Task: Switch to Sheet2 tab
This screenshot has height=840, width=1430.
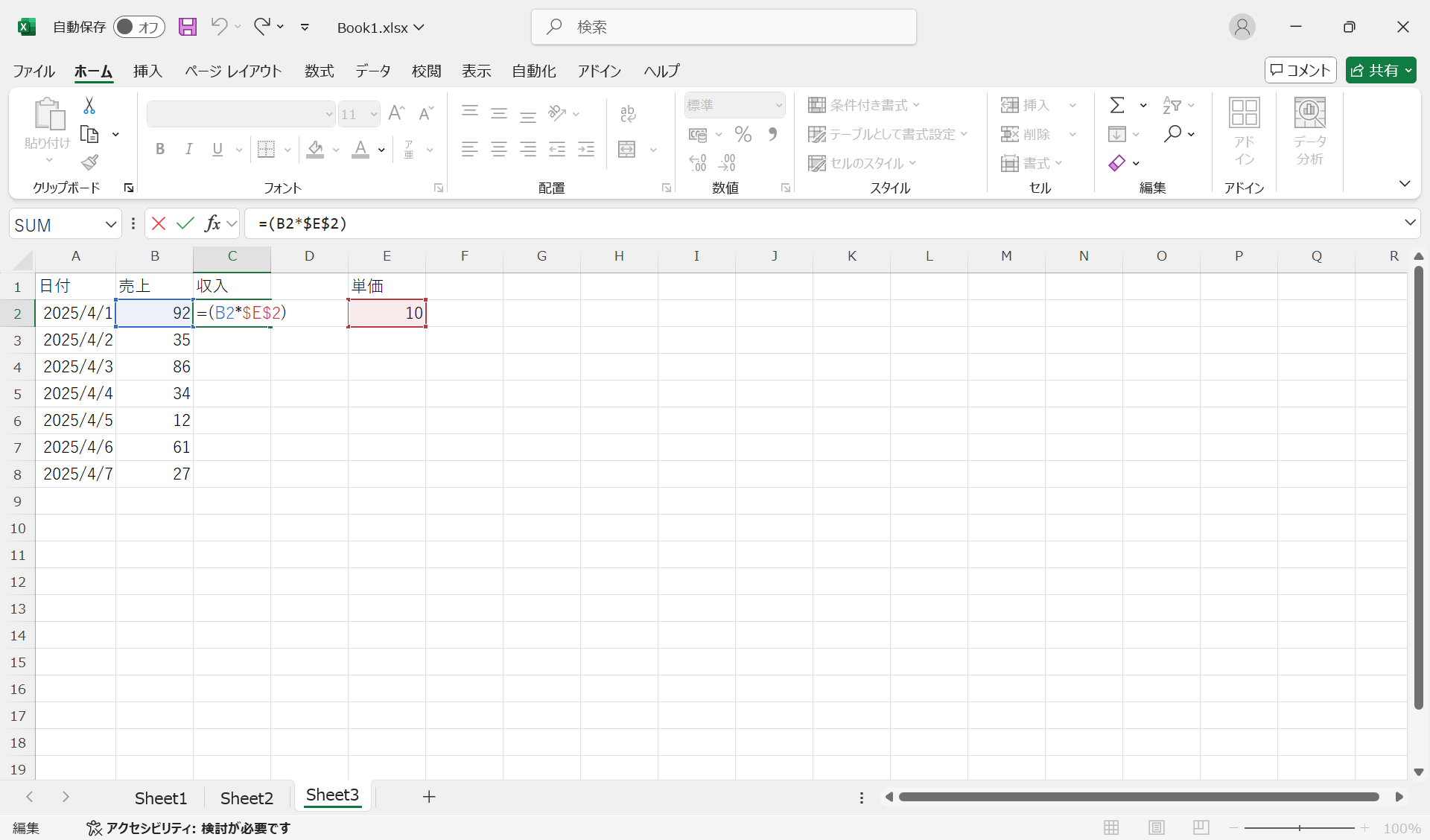Action: click(x=247, y=798)
